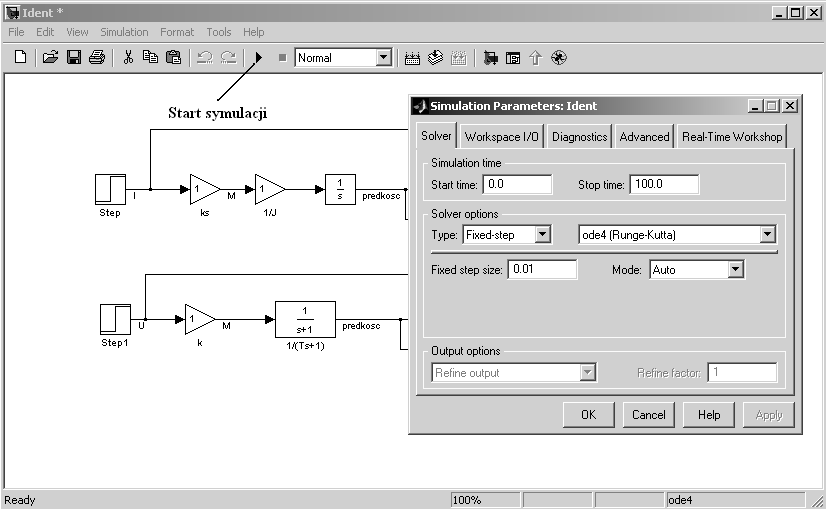826x509 pixels.
Task: Select the 1/(Ts+1) transfer function block
Action: 305,320
